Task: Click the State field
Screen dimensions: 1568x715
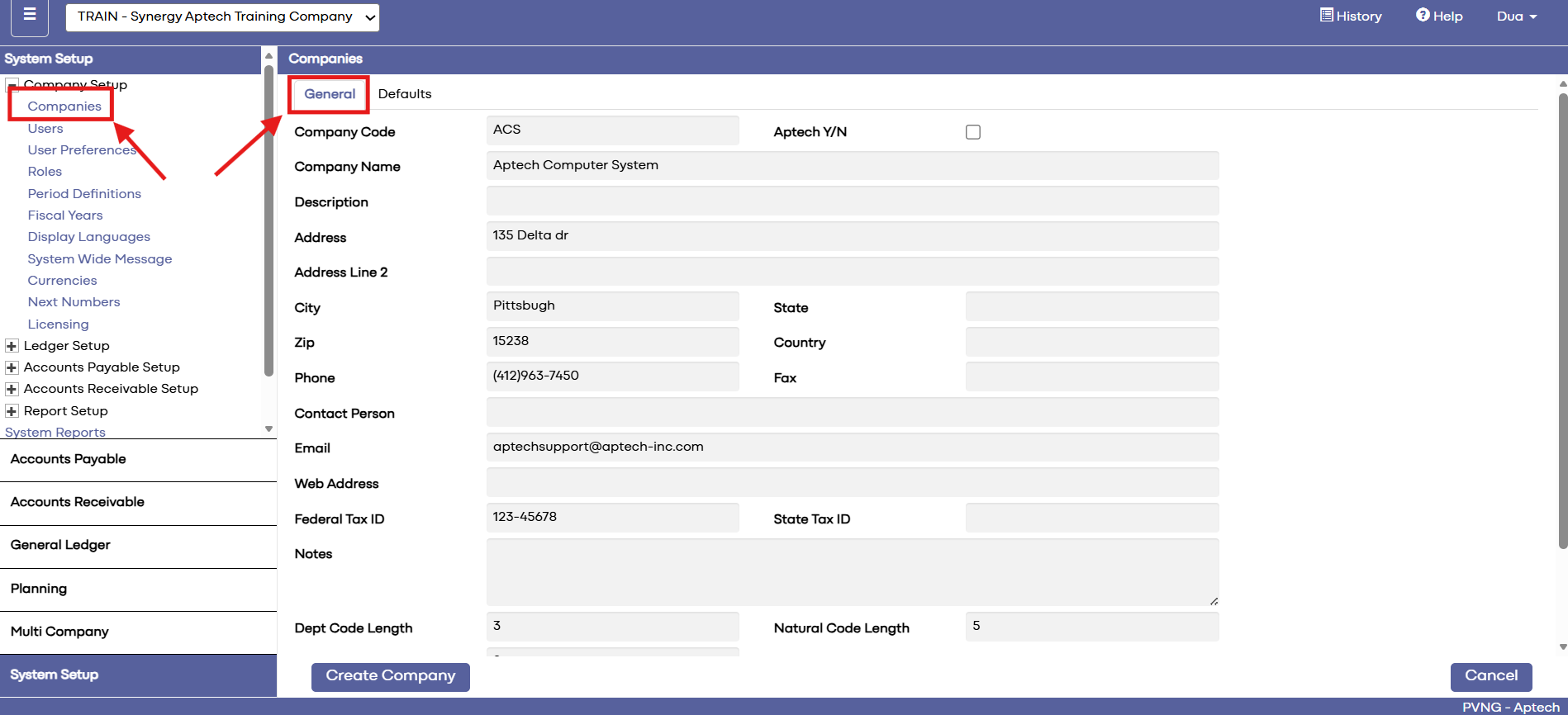Action: pyautogui.click(x=1092, y=306)
